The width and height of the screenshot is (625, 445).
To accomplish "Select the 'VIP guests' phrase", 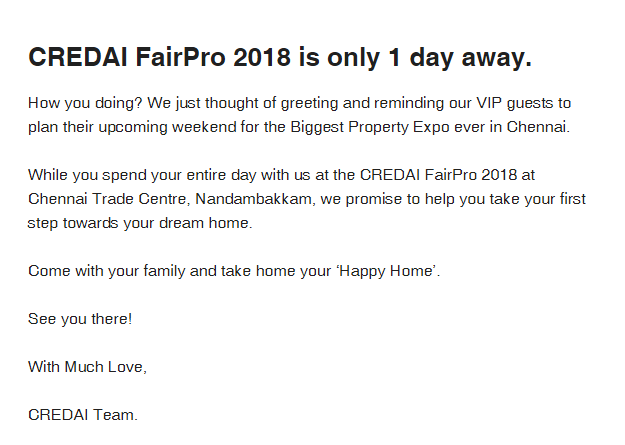I will coord(515,103).
